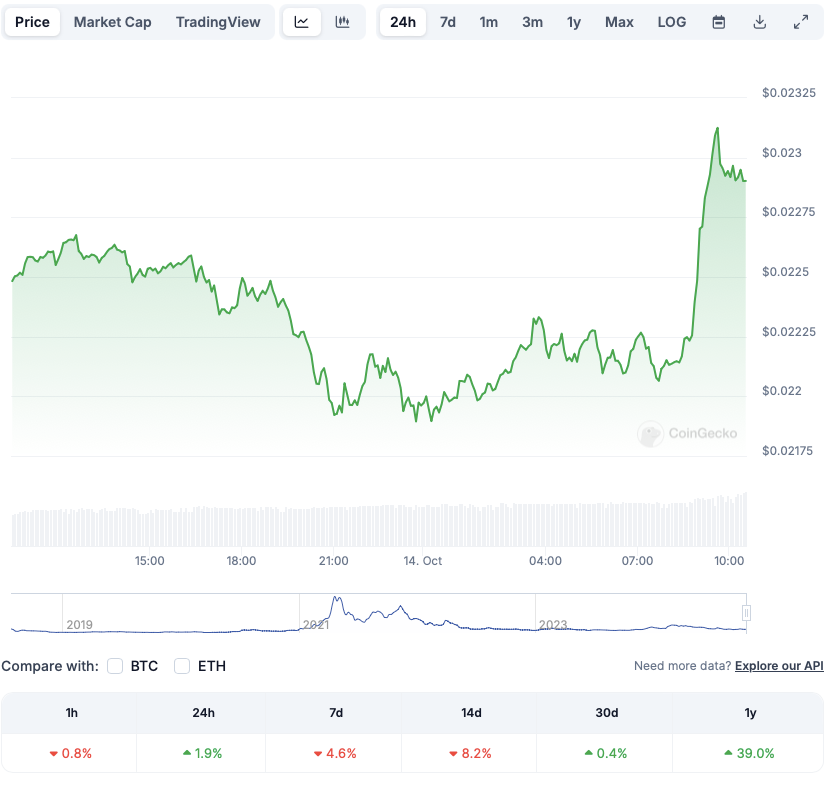Set chart range to 7d
833x788 pixels.
[448, 22]
